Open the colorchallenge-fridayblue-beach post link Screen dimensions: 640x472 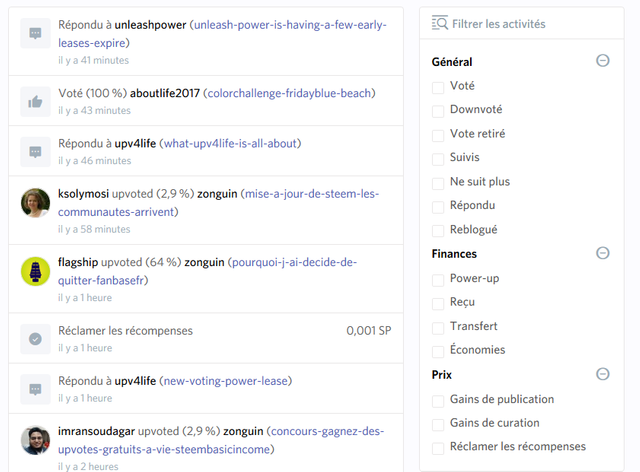tap(289, 94)
